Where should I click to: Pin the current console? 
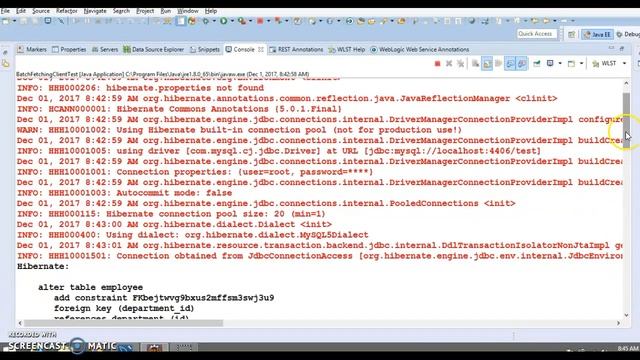pyautogui.click(x=537, y=64)
